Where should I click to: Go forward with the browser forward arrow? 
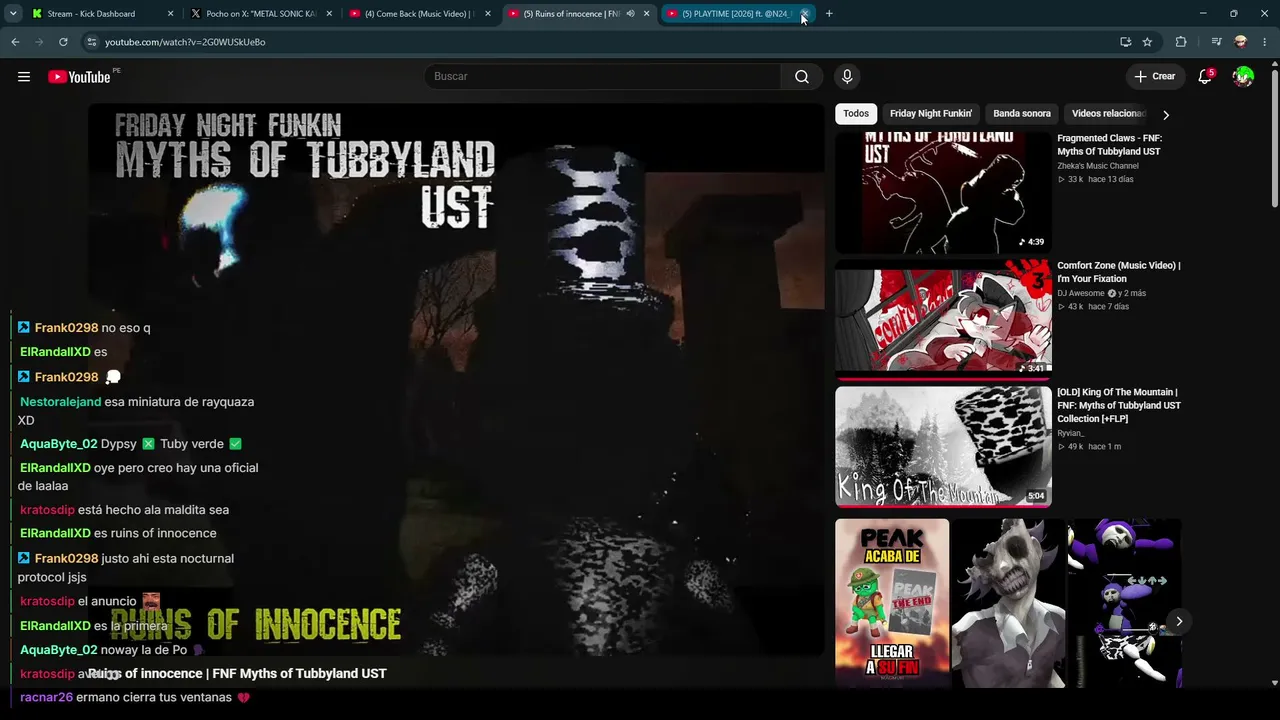coord(39,42)
